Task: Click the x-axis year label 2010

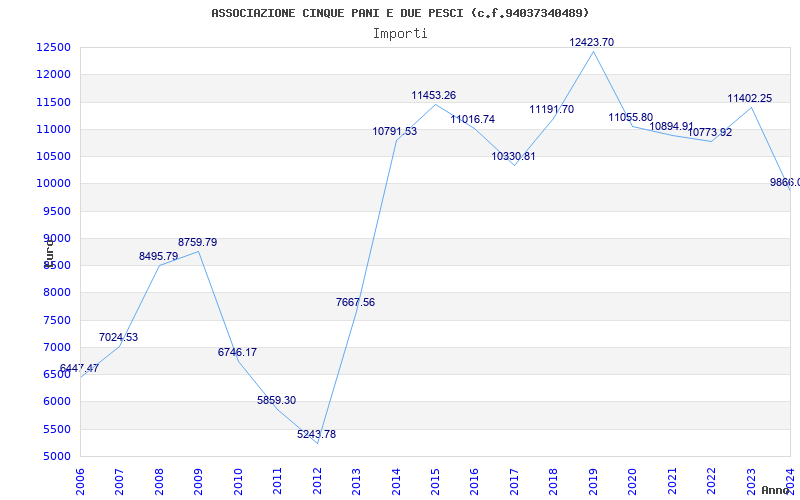Action: (238, 481)
